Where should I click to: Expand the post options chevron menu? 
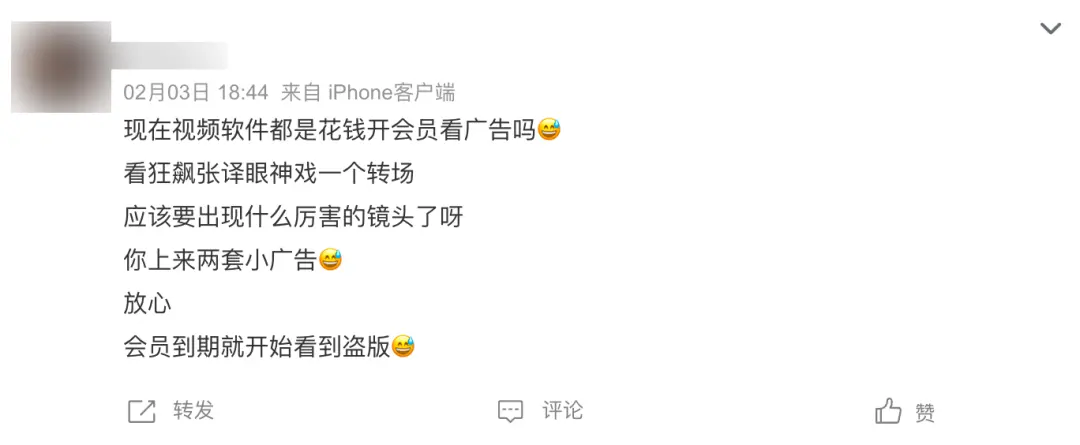pyautogui.click(x=1050, y=29)
